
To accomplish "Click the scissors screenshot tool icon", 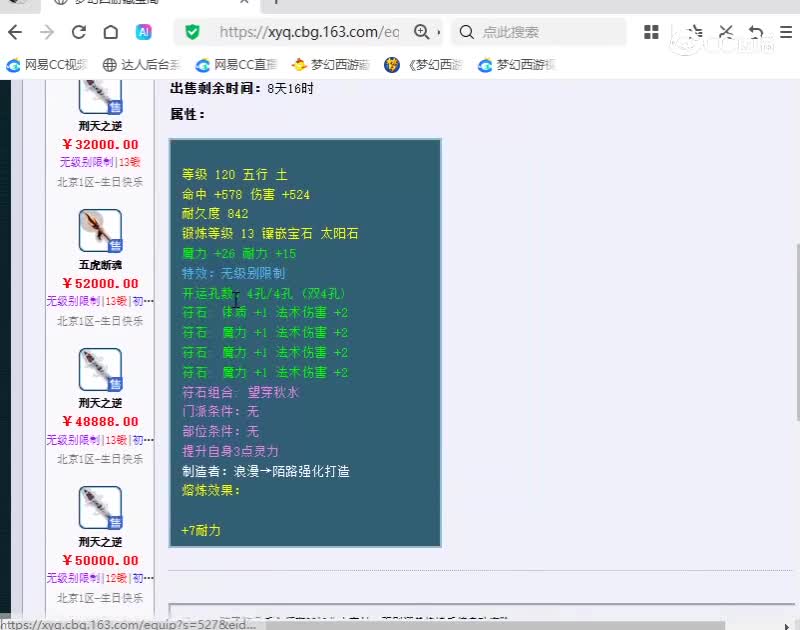I will [725, 32].
